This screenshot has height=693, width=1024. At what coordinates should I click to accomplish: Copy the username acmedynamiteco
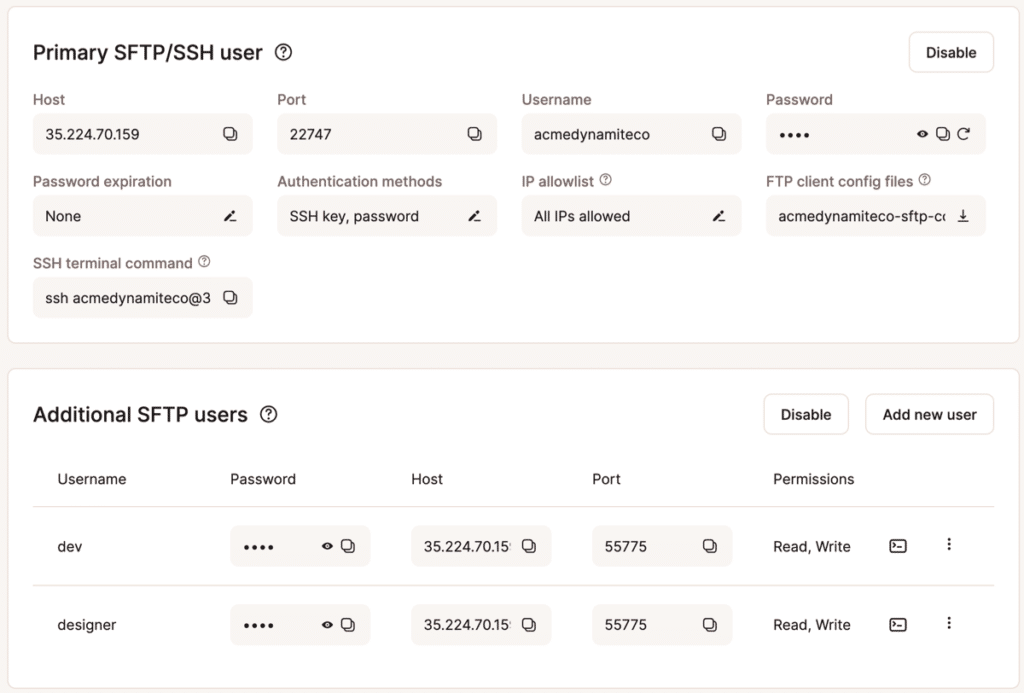pos(719,134)
